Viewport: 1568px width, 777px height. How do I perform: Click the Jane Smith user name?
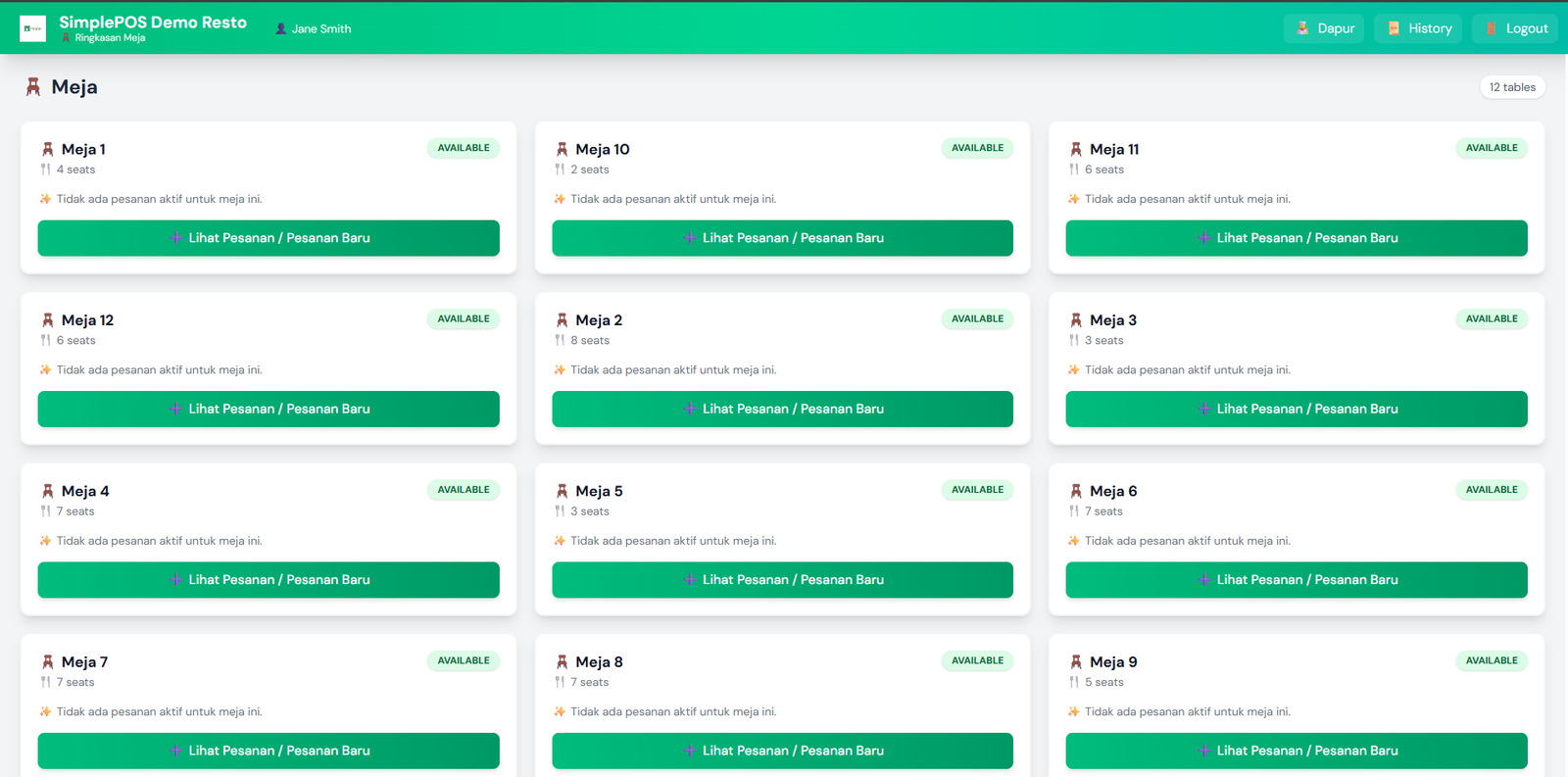click(x=321, y=28)
